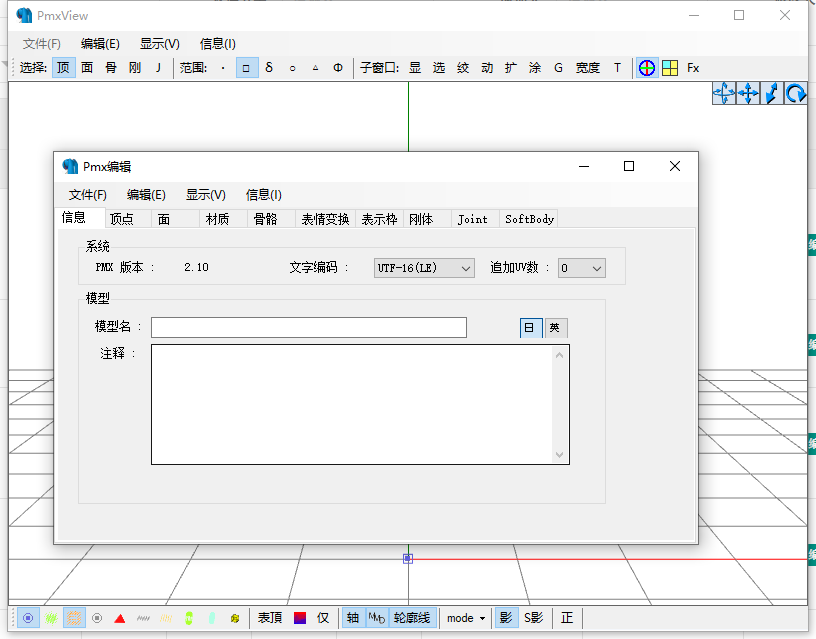Image resolution: width=816 pixels, height=639 pixels.
Task: Select the triangle range option
Action: [315, 68]
